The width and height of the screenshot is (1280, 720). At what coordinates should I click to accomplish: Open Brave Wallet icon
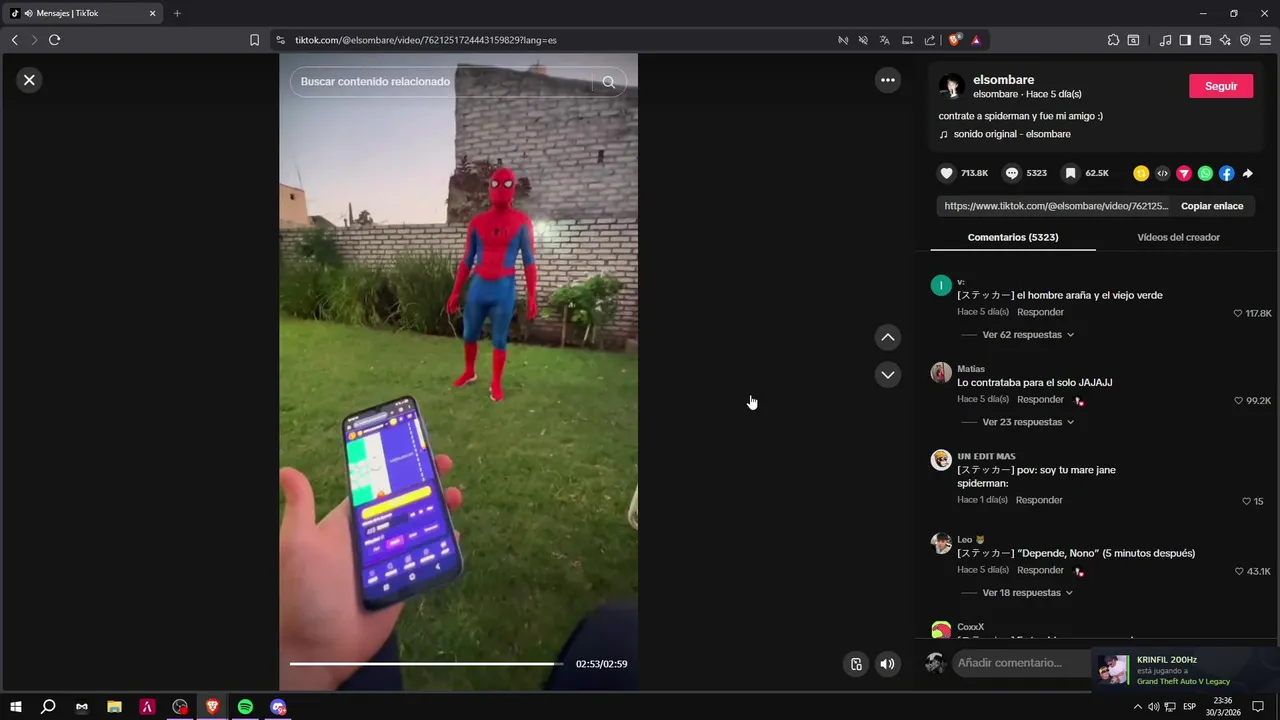point(1205,40)
